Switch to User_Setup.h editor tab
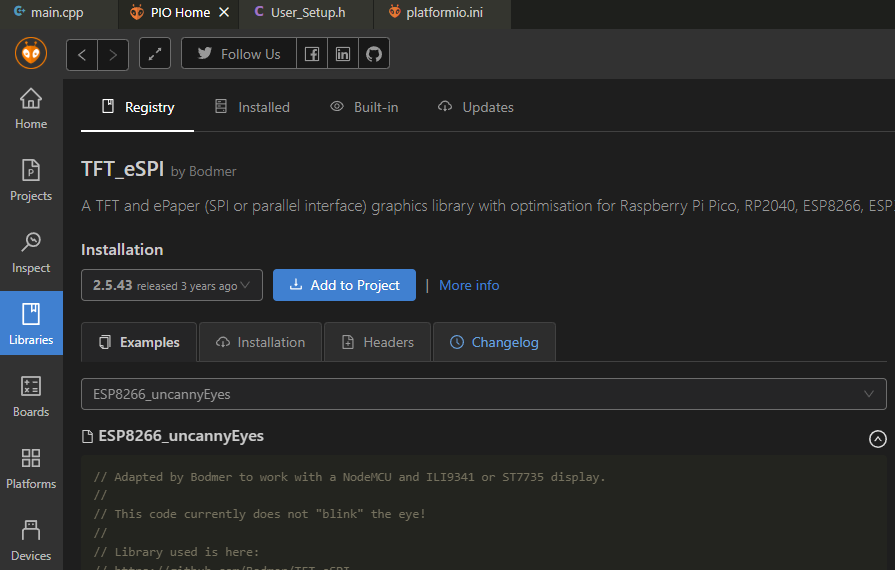The width and height of the screenshot is (895, 570). 308,13
